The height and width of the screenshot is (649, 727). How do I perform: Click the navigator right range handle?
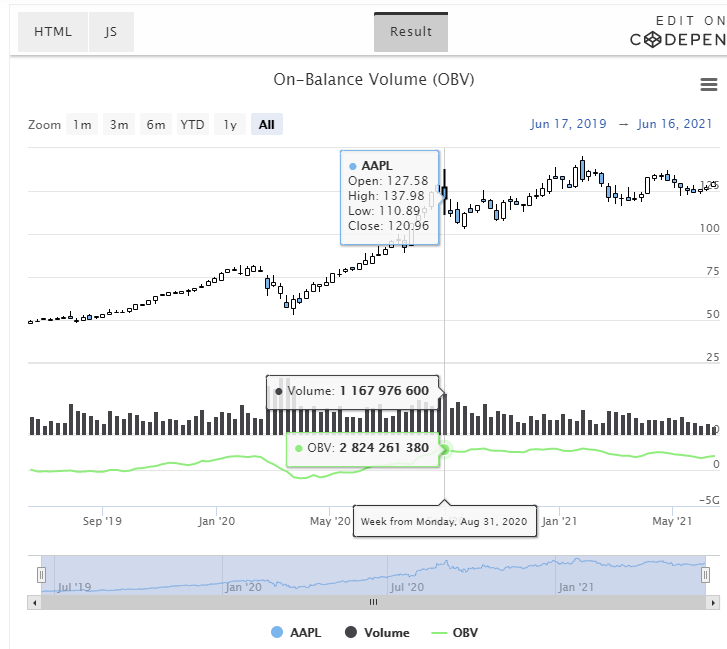coord(705,575)
